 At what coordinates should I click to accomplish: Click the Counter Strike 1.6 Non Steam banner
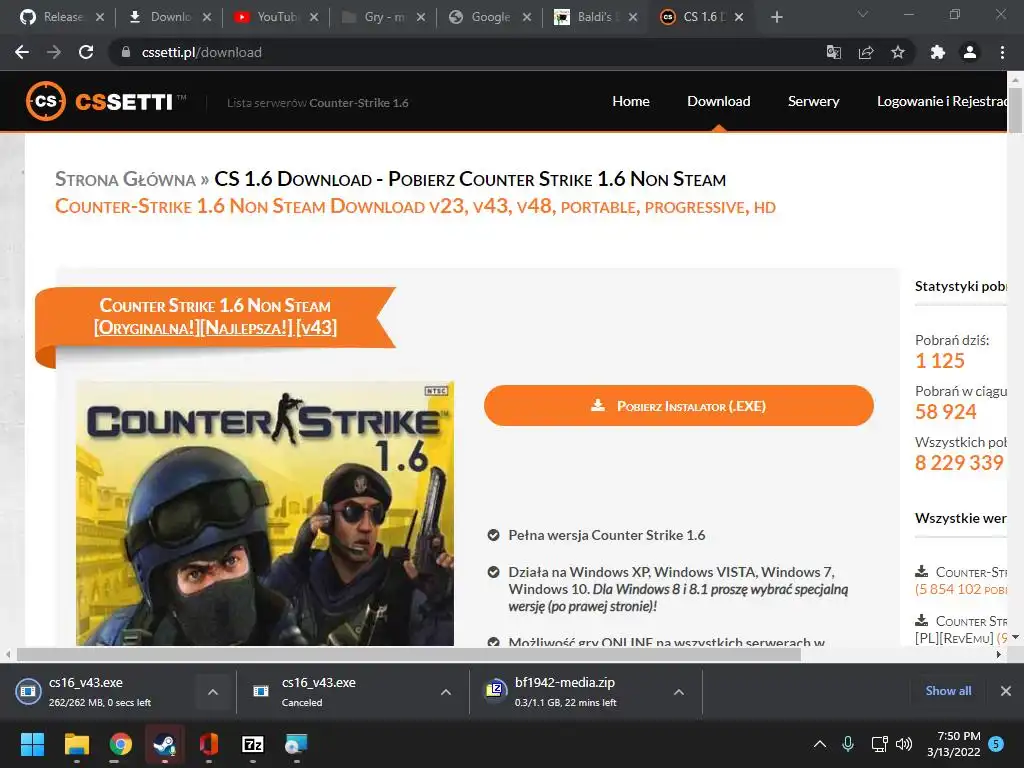[x=216, y=317]
